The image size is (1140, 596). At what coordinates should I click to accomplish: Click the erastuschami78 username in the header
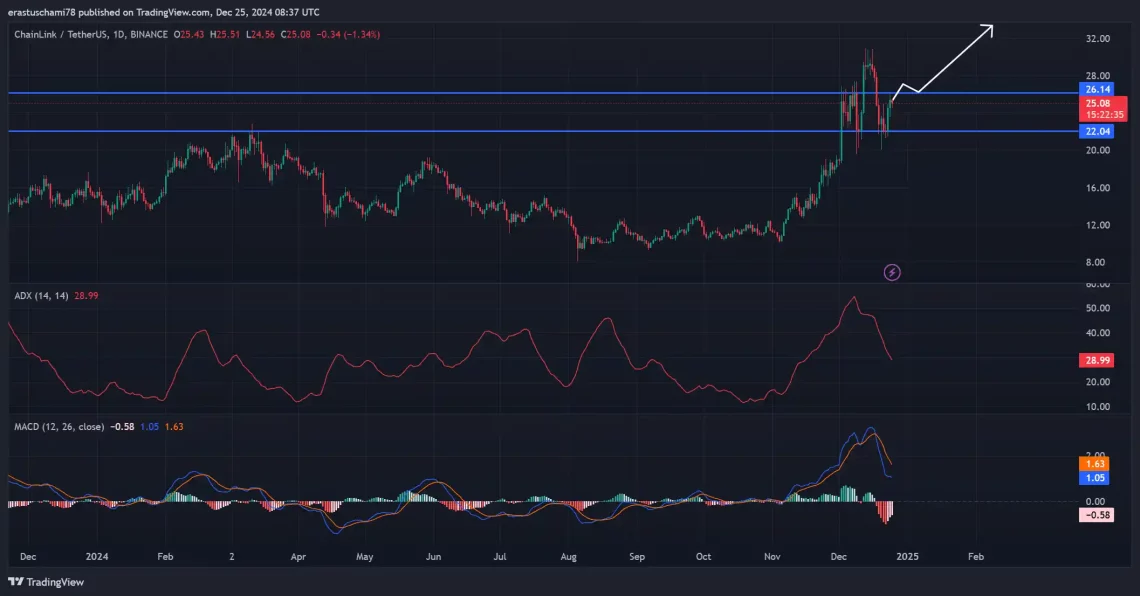point(40,12)
